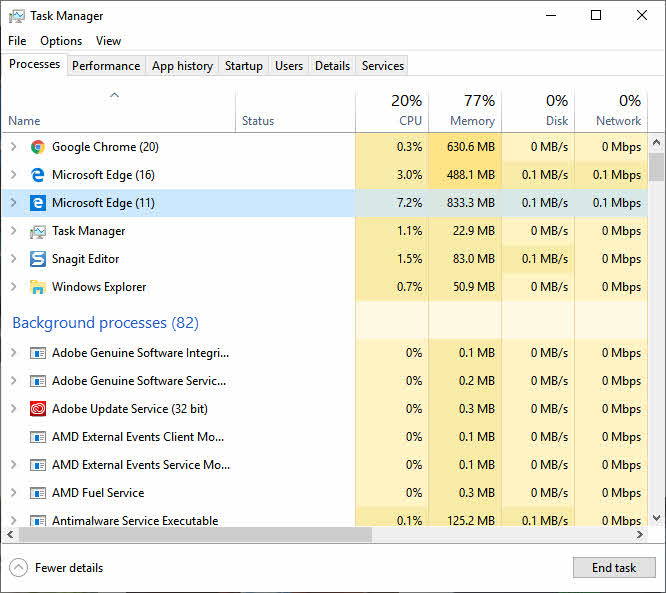666x593 pixels.
Task: Click the AMD External Events Client Mo... icon
Action: tap(38, 437)
